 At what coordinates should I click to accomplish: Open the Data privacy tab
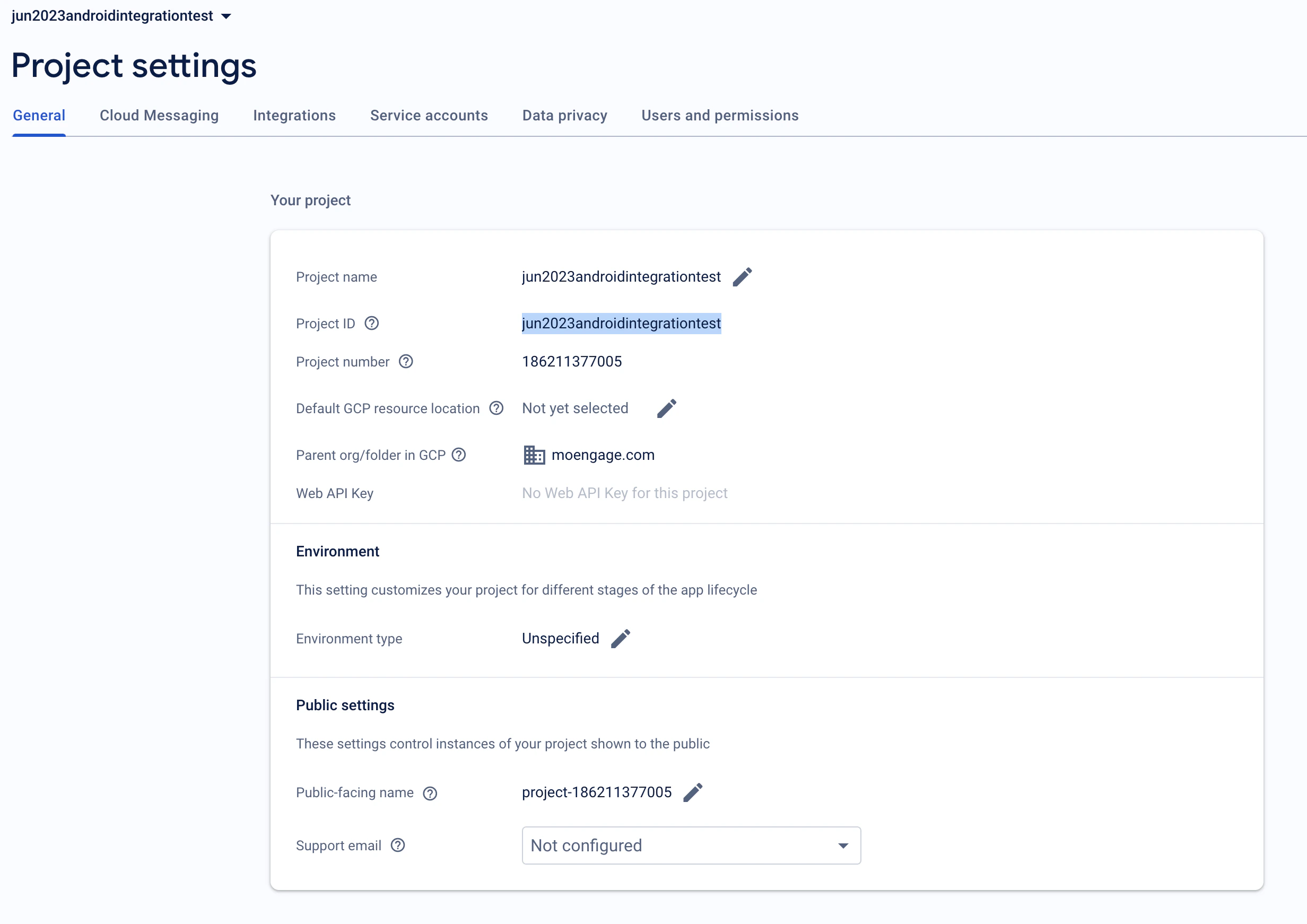pos(564,116)
